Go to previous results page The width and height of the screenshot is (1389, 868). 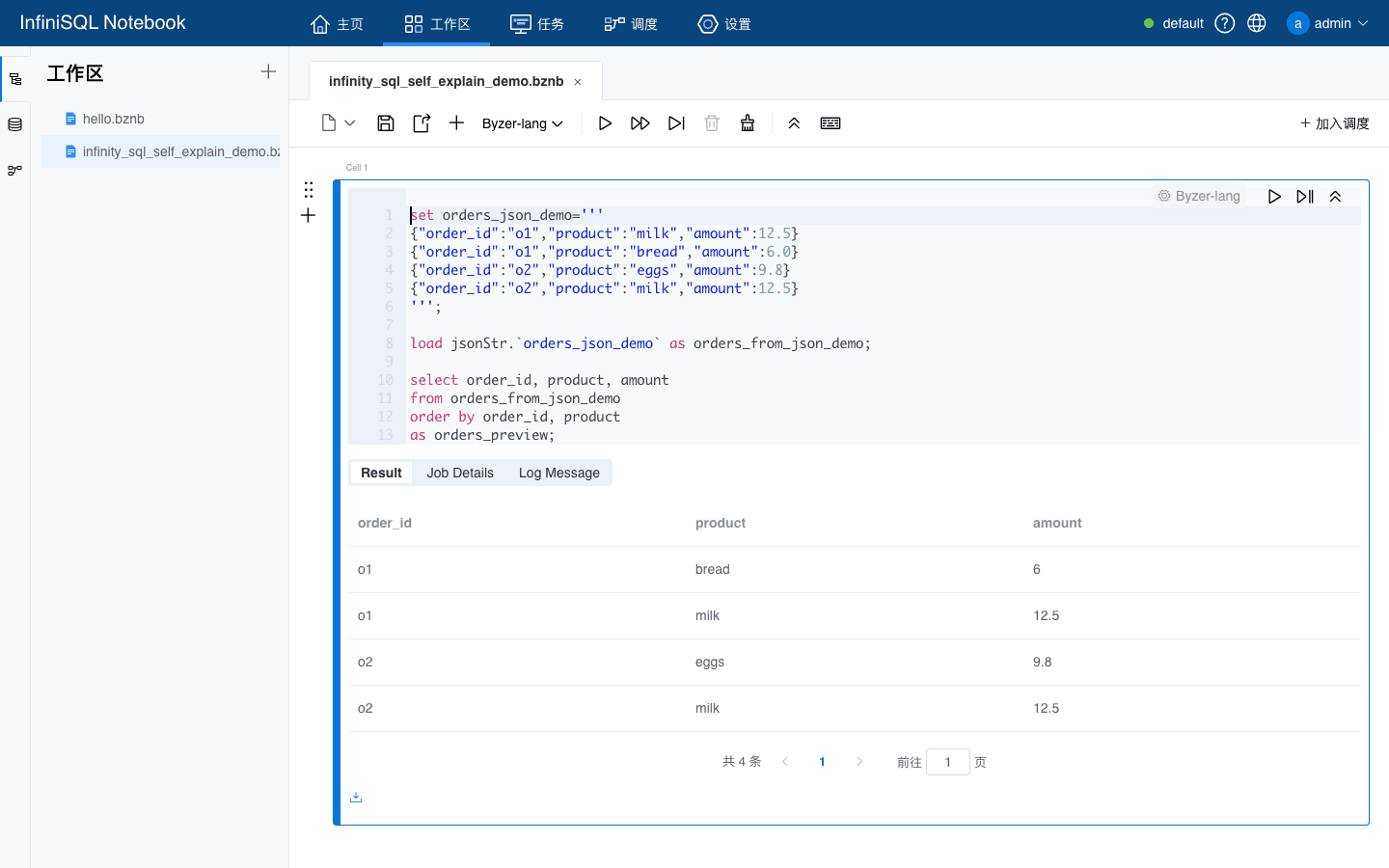click(785, 762)
